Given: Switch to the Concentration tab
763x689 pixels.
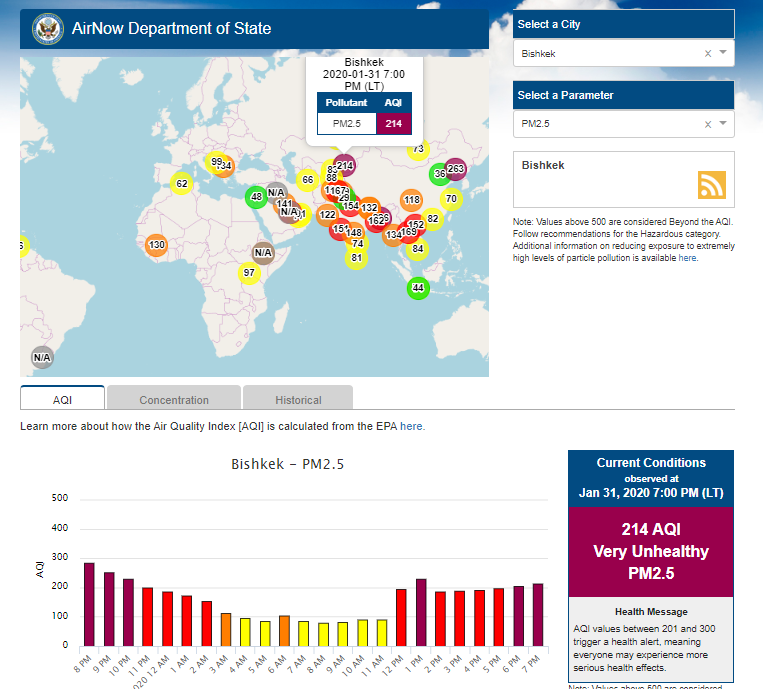Looking at the screenshot, I should pos(174,400).
